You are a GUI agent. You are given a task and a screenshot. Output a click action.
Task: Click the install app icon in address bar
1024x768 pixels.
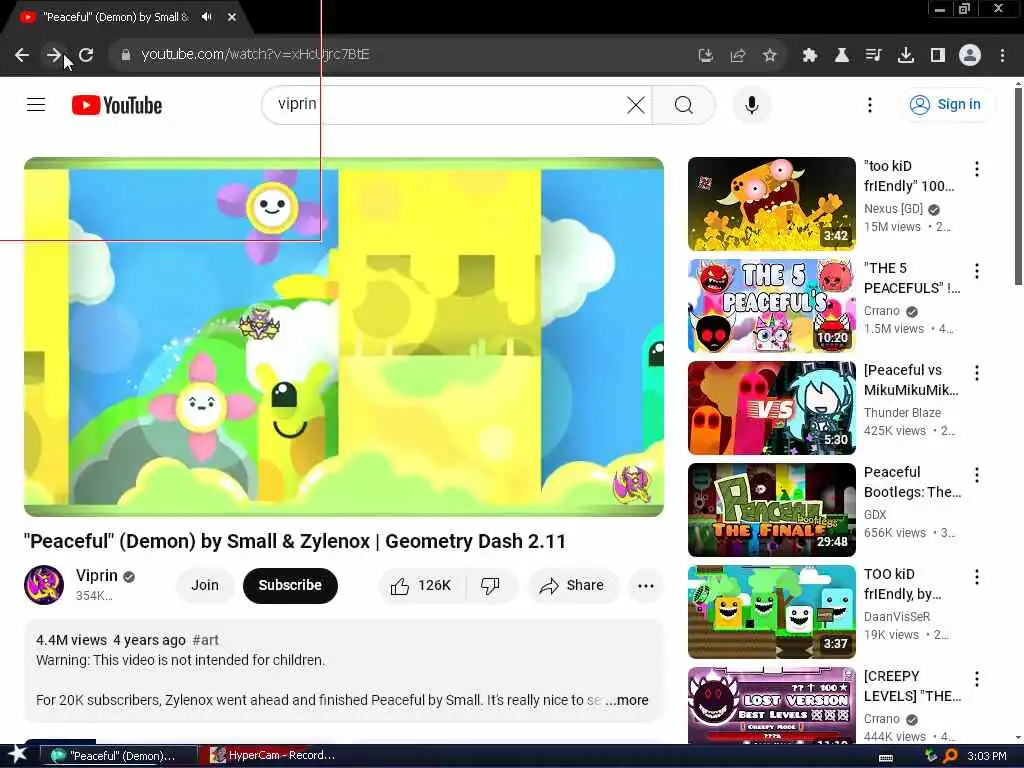705,56
